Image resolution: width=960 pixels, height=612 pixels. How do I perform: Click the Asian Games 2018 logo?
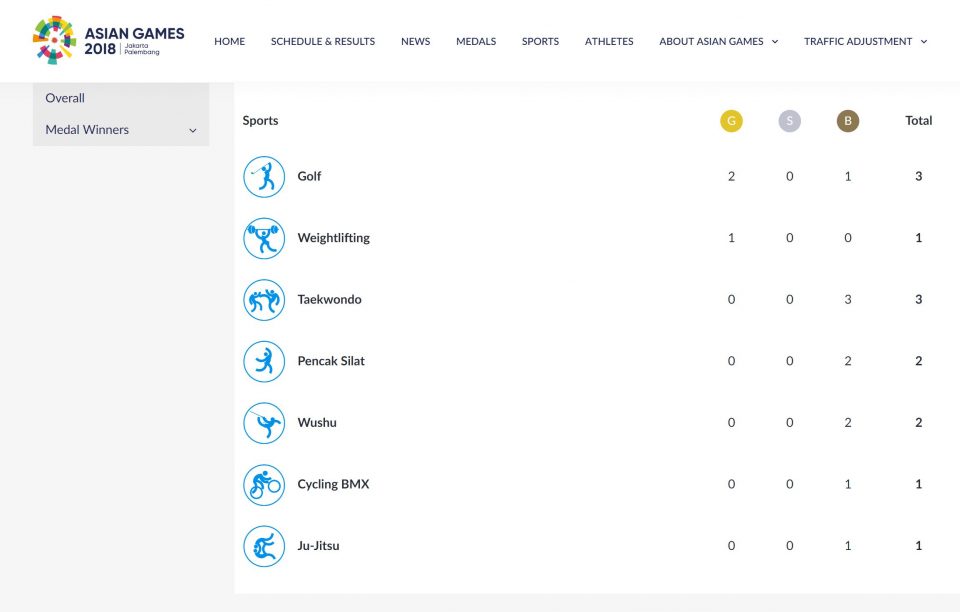[109, 41]
